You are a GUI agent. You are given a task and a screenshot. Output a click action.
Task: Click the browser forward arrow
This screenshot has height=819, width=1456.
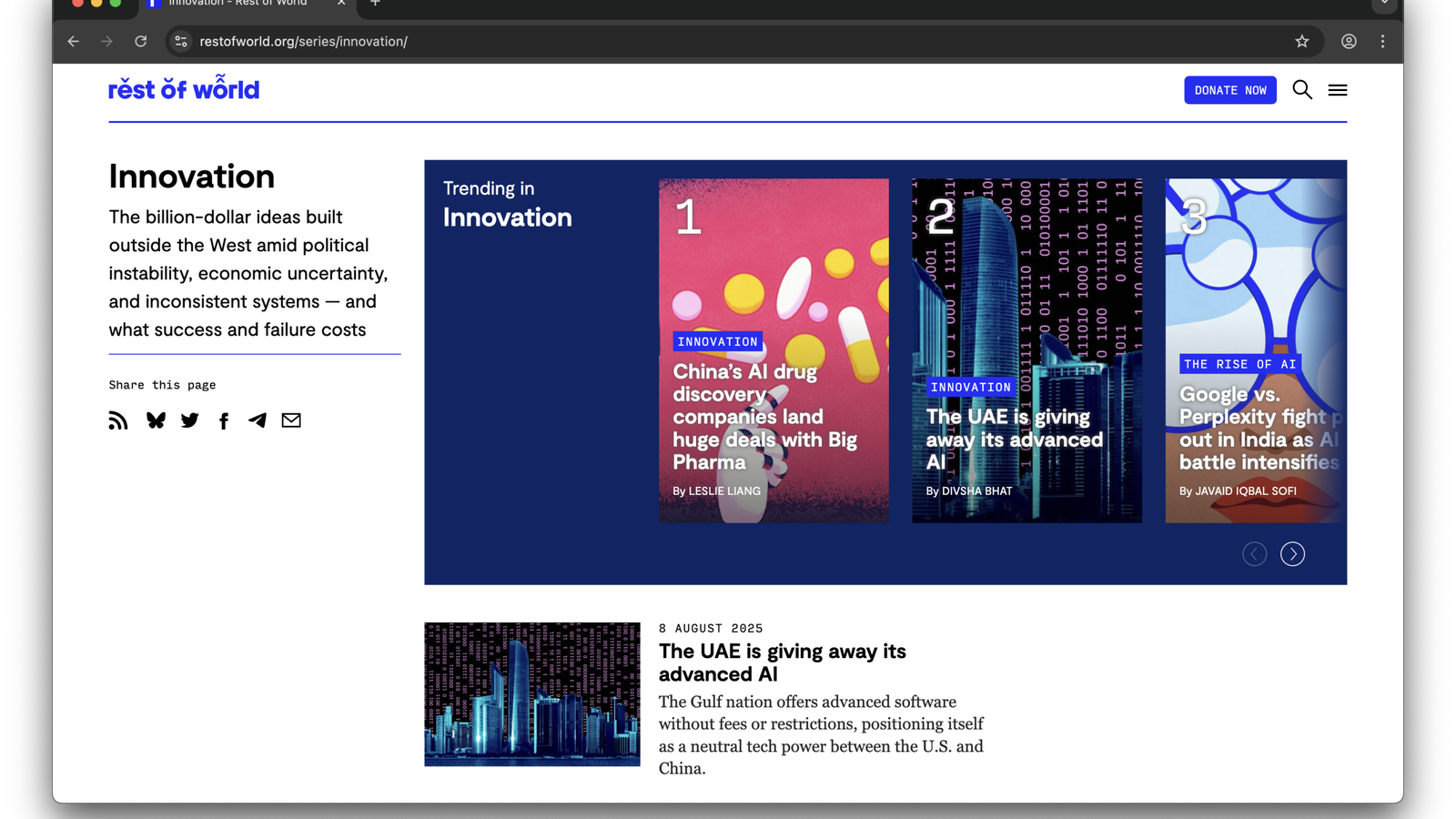[106, 41]
